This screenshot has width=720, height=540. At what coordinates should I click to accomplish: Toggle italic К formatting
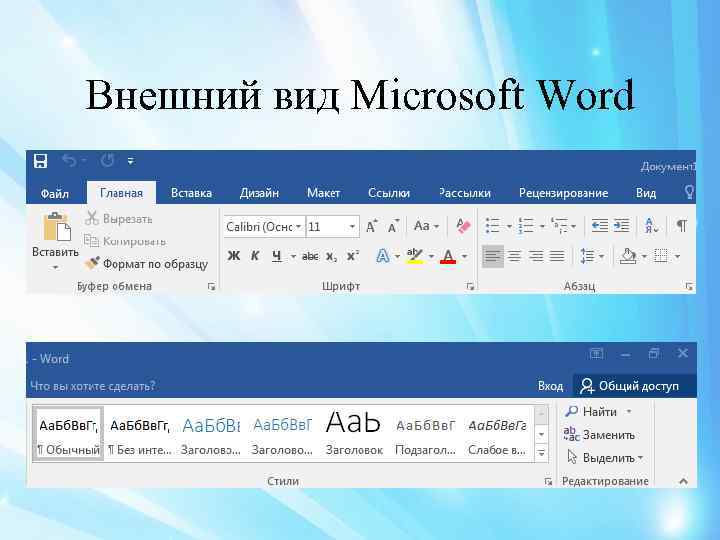[255, 256]
